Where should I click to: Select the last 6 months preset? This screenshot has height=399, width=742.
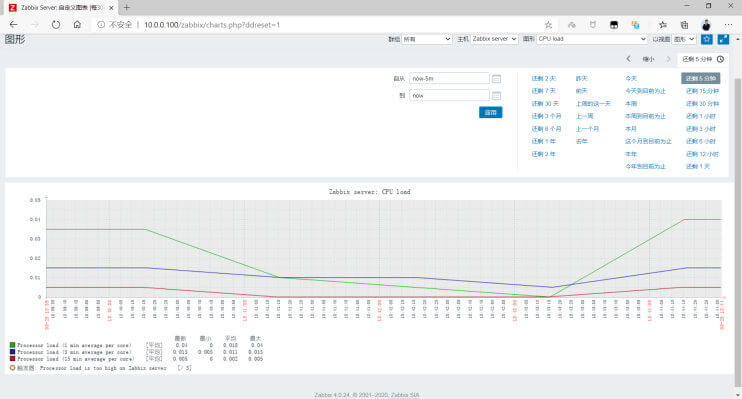(546, 129)
